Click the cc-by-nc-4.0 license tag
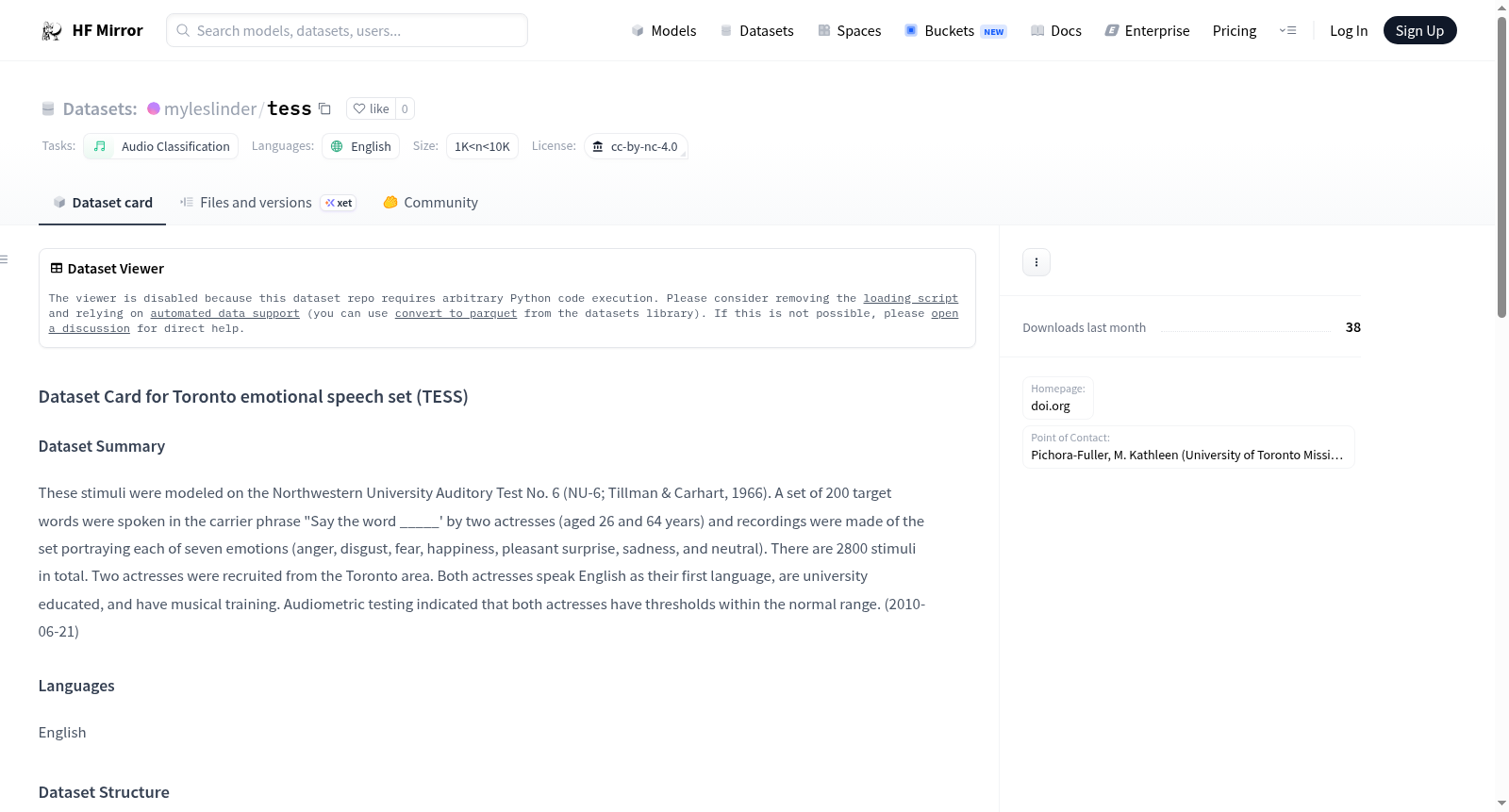1509x812 pixels. (x=635, y=146)
